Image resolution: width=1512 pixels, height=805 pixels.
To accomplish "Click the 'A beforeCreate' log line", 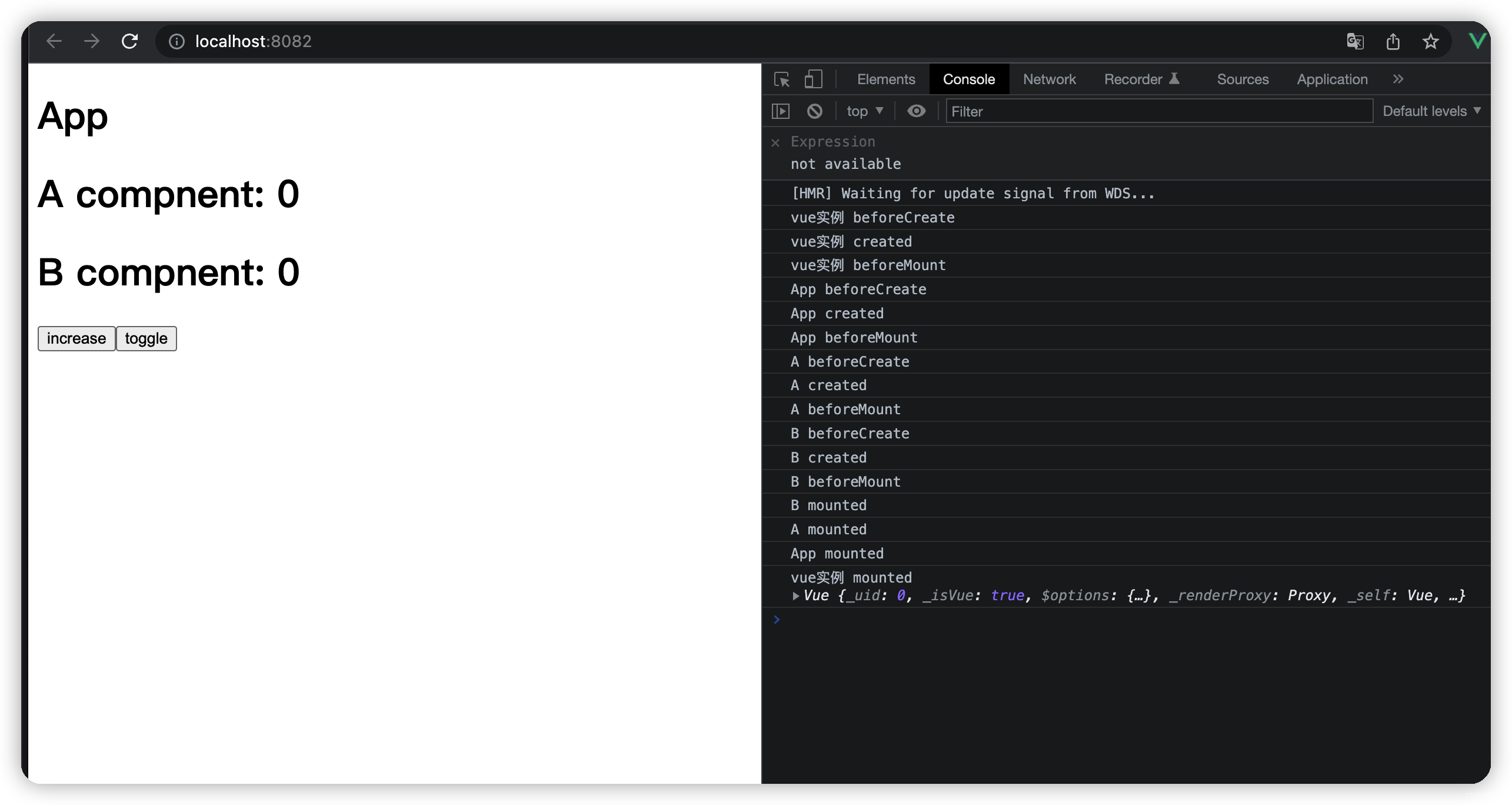I will click(x=1126, y=362).
